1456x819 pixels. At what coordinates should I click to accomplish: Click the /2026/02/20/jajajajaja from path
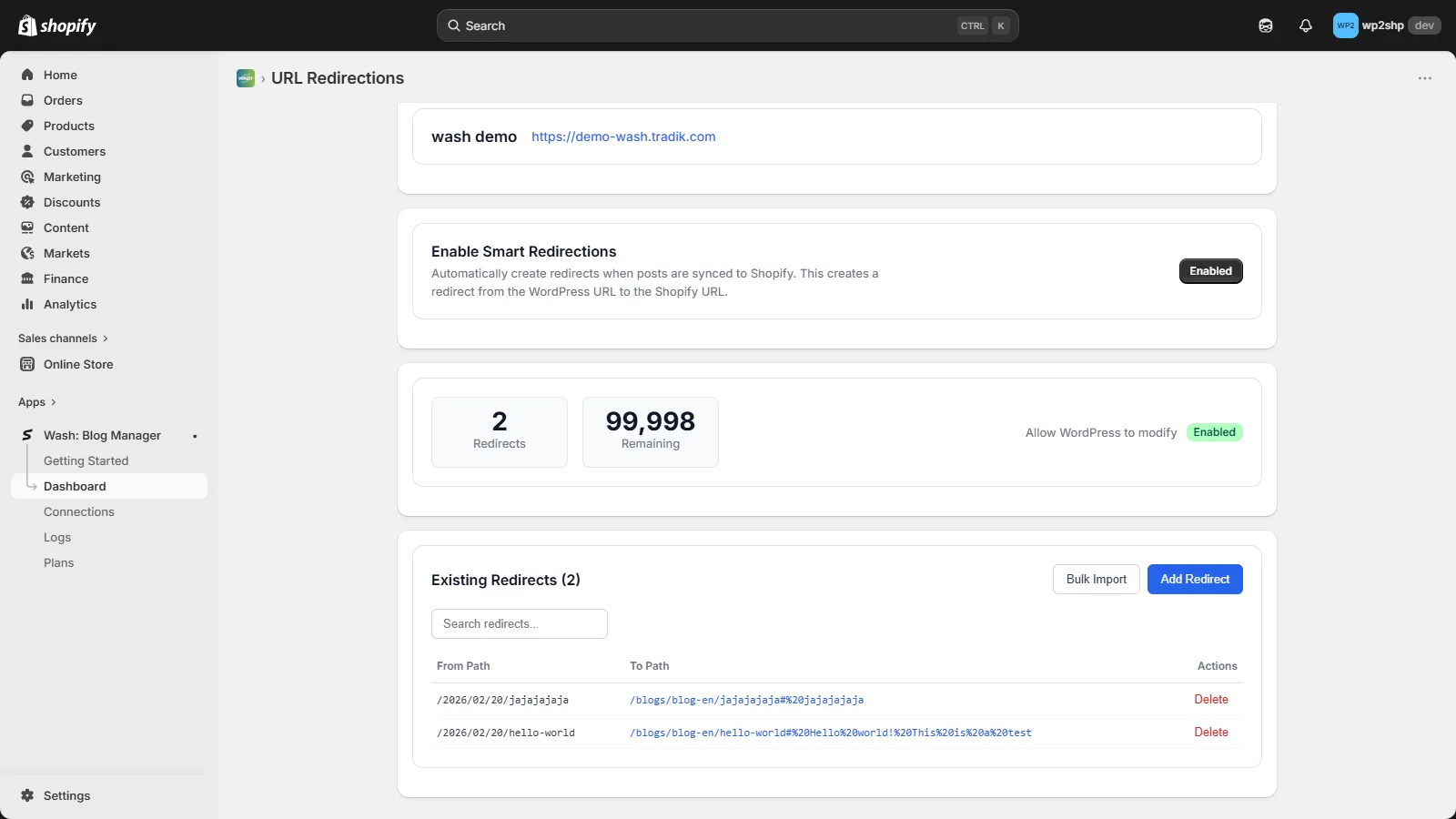tap(502, 700)
